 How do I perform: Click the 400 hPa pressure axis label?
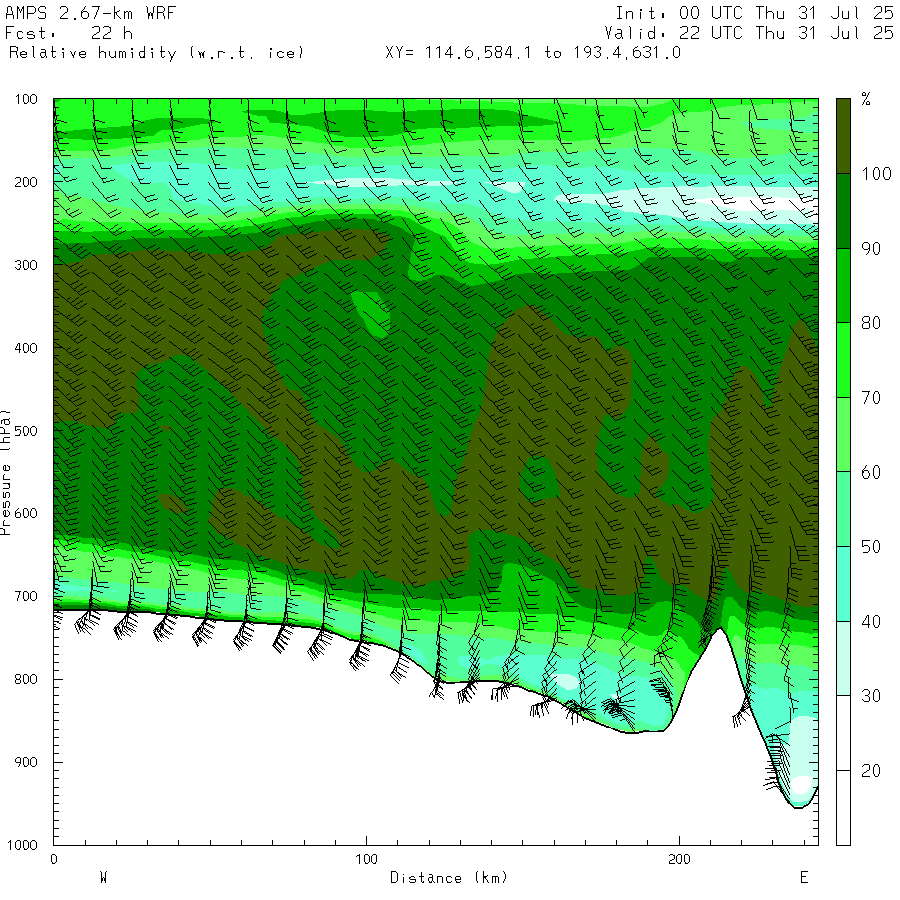click(x=26, y=348)
